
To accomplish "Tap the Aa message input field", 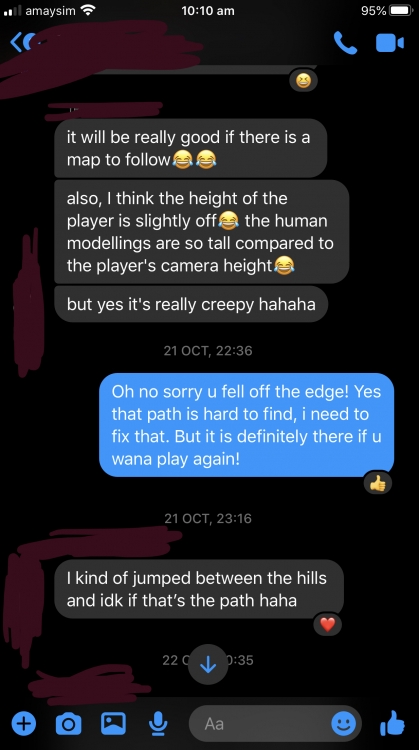I will pyautogui.click(x=275, y=723).
